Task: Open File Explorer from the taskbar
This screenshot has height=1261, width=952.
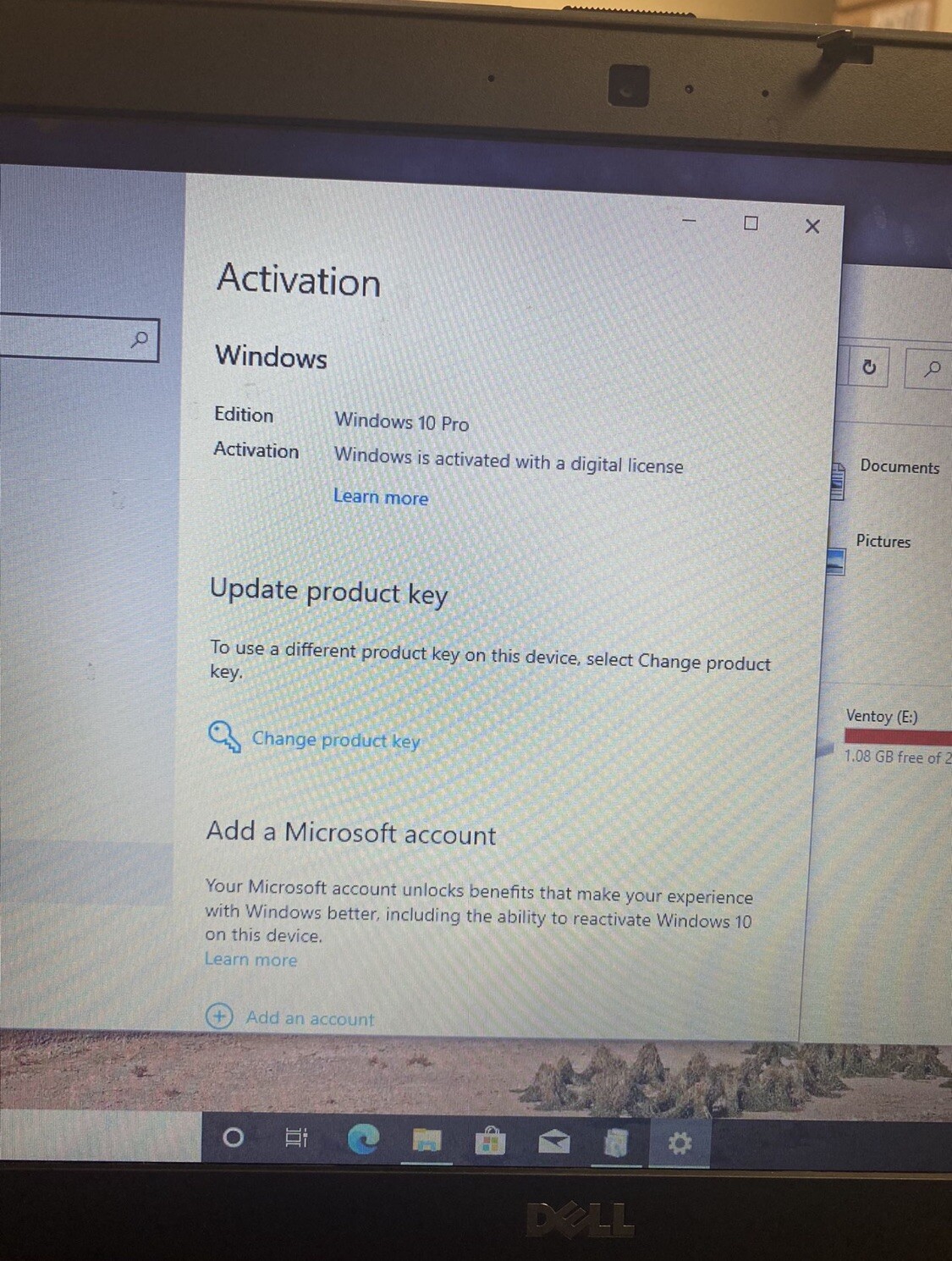Action: (426, 1141)
